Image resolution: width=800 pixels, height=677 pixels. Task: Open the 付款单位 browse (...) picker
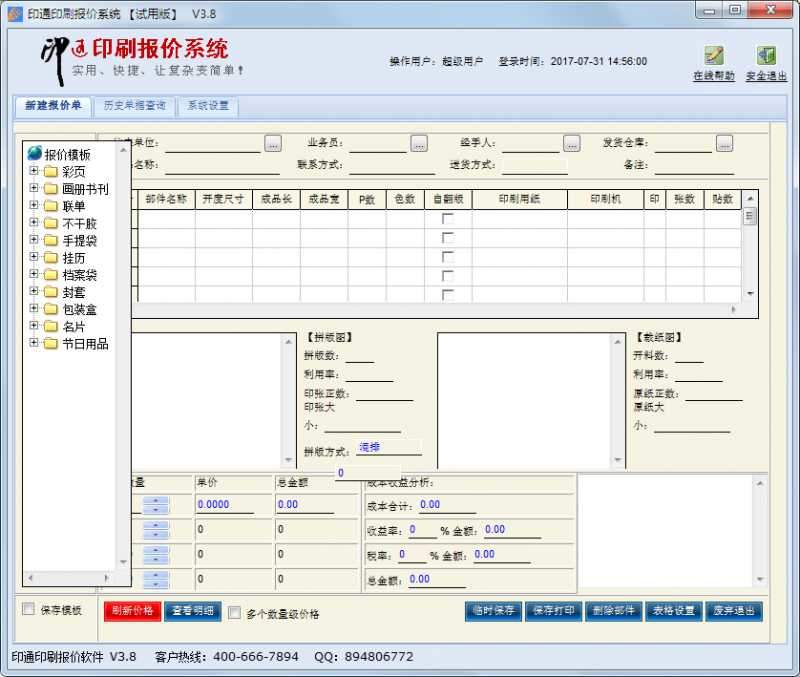[272, 141]
